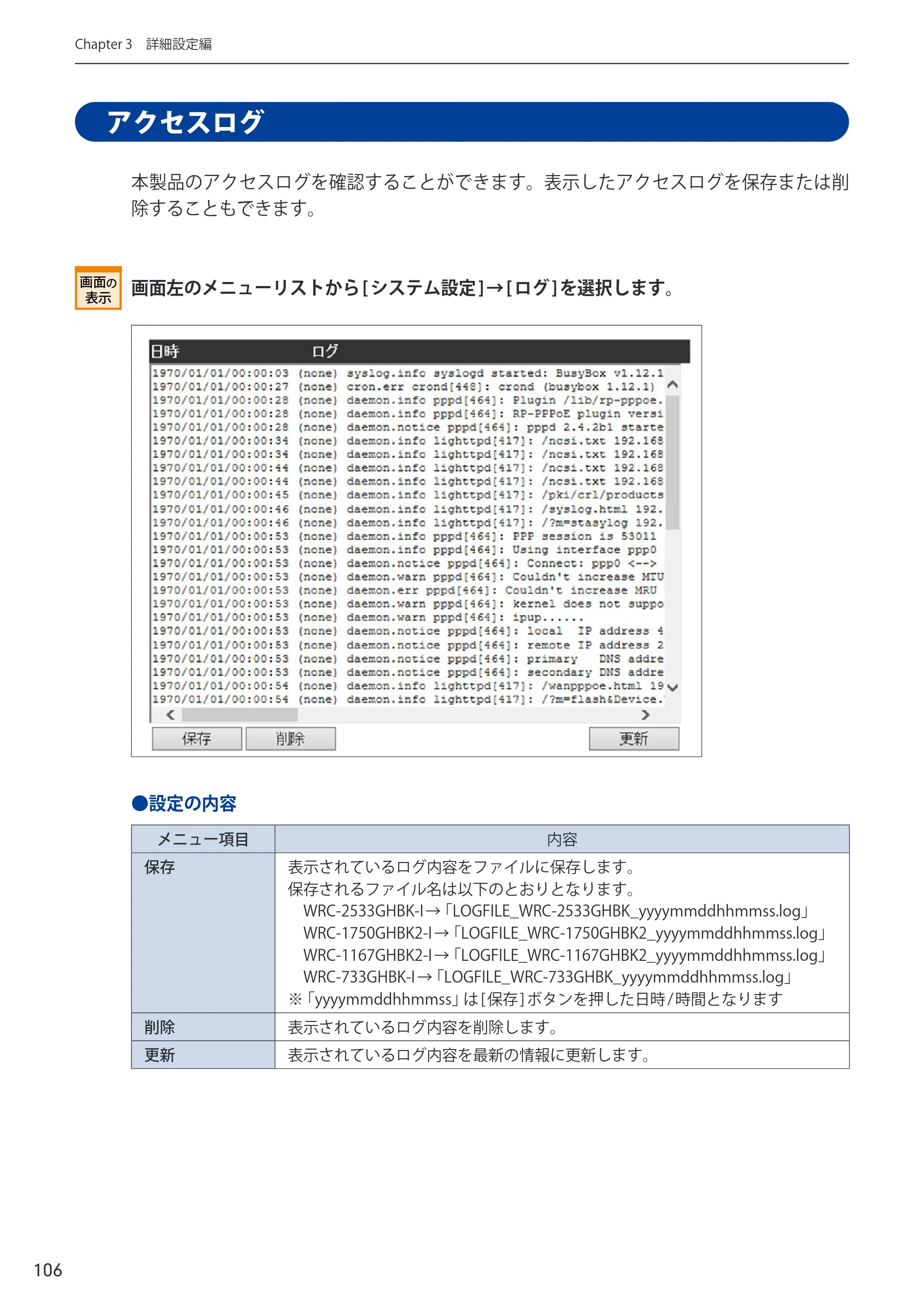
Task: Select the log line 'remote IP address'
Action: pos(408,645)
